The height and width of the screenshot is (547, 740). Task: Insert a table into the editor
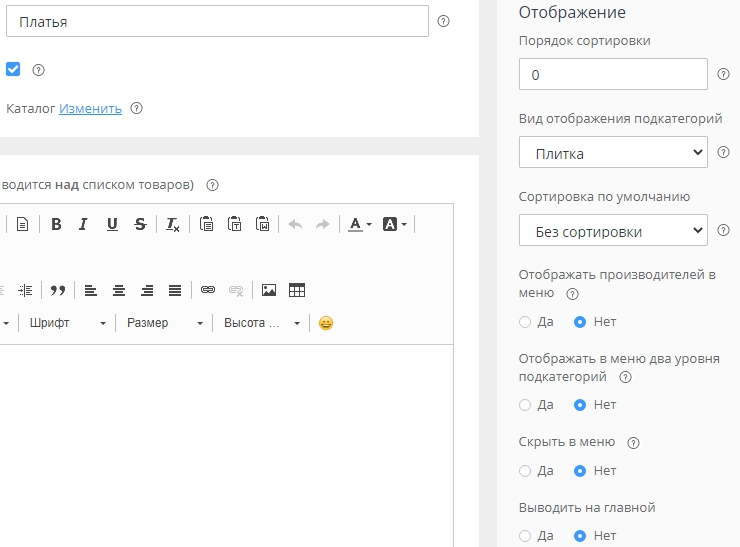point(296,290)
